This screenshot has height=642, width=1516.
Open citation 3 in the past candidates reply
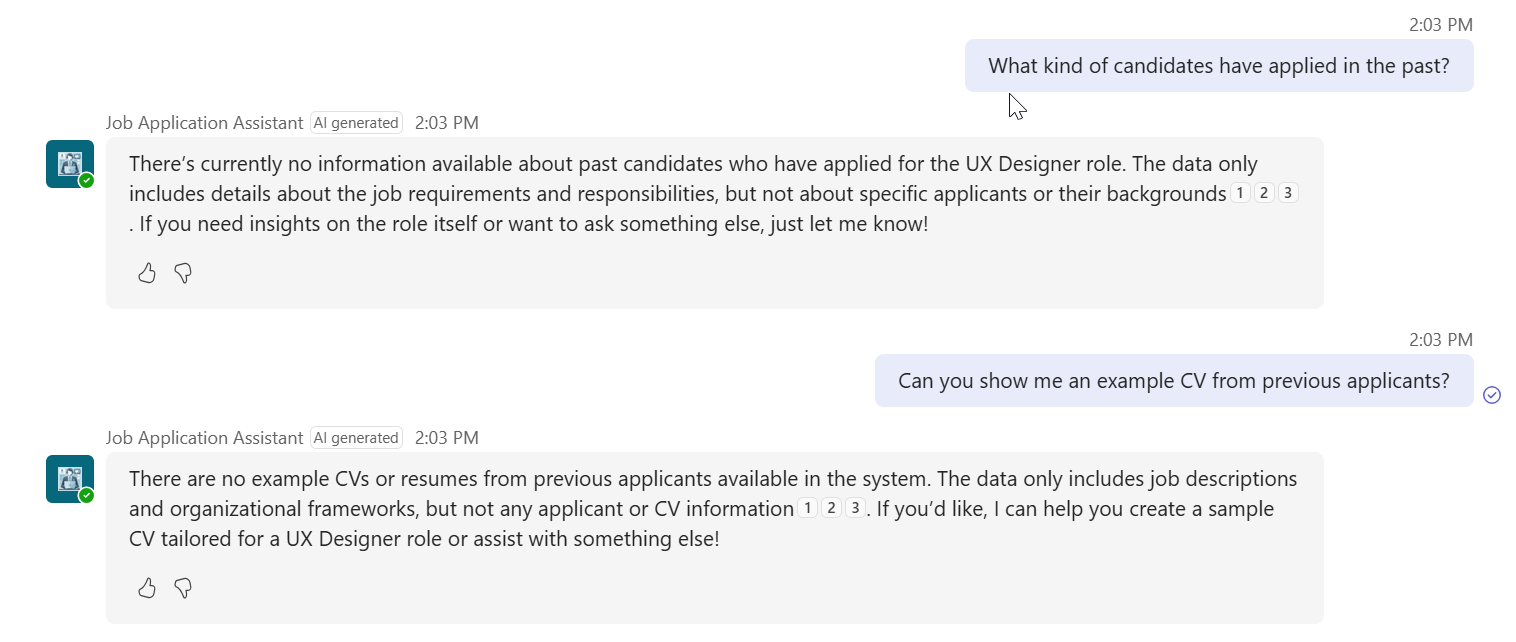(1288, 194)
